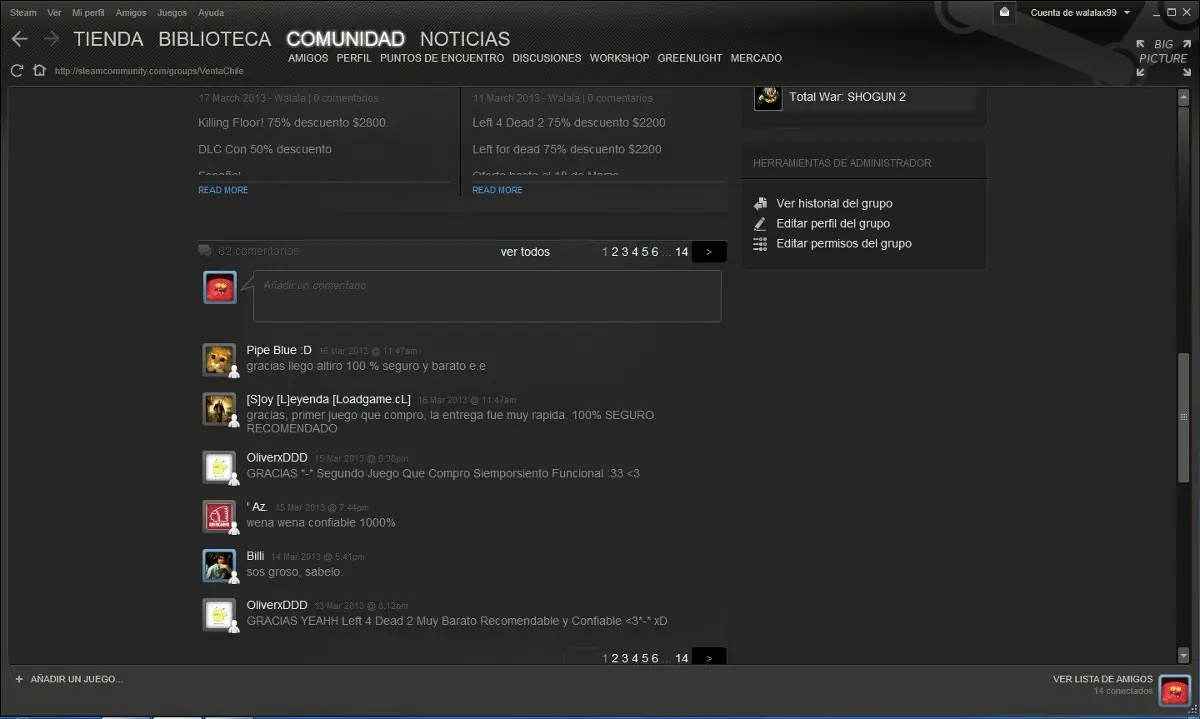
Task: Go forward with the forward arrow
Action: click(x=50, y=39)
